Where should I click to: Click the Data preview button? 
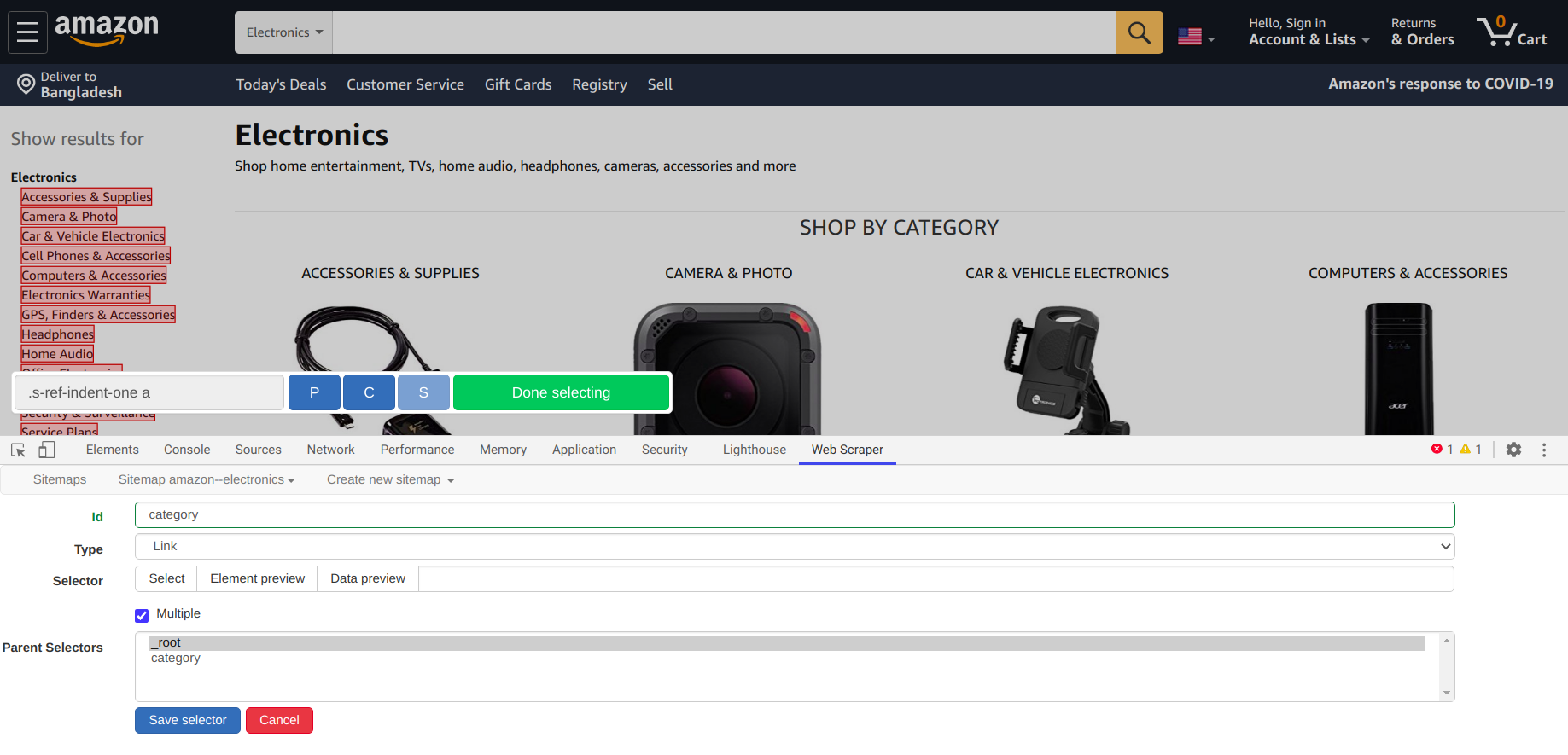click(x=368, y=578)
